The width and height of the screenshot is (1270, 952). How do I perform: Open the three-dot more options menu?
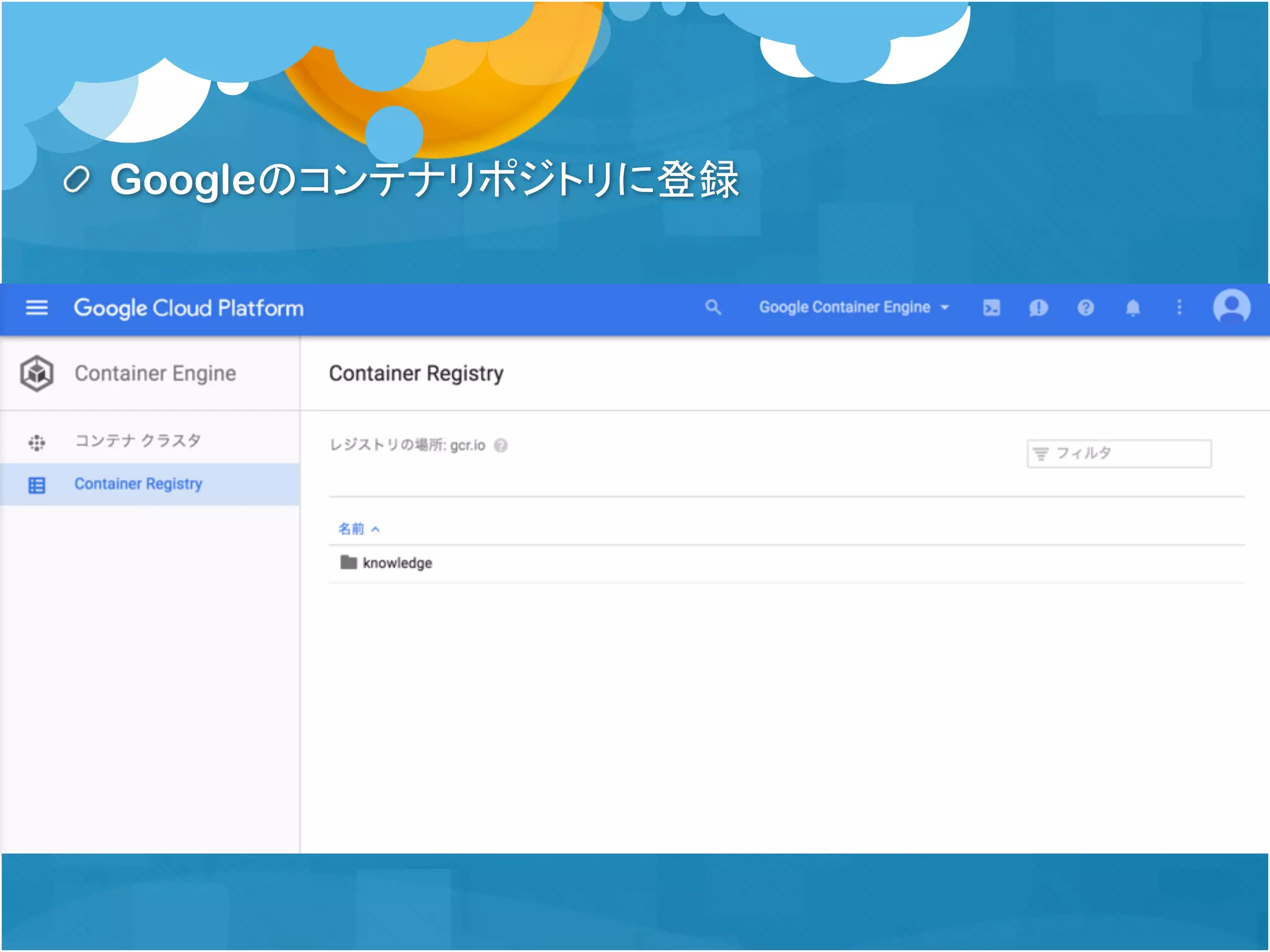click(x=1179, y=307)
